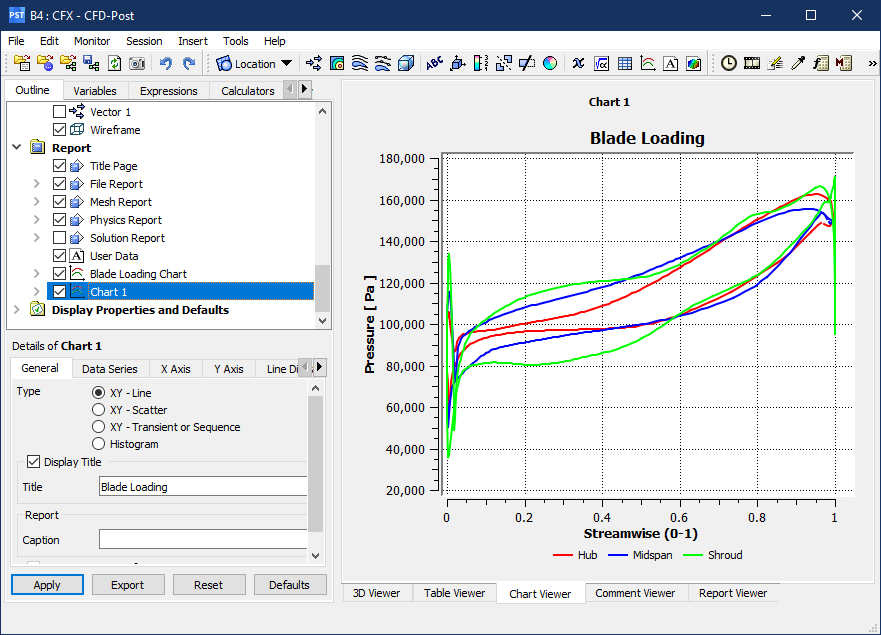
Task: Open the Timestep Selector clock icon
Action: click(729, 63)
